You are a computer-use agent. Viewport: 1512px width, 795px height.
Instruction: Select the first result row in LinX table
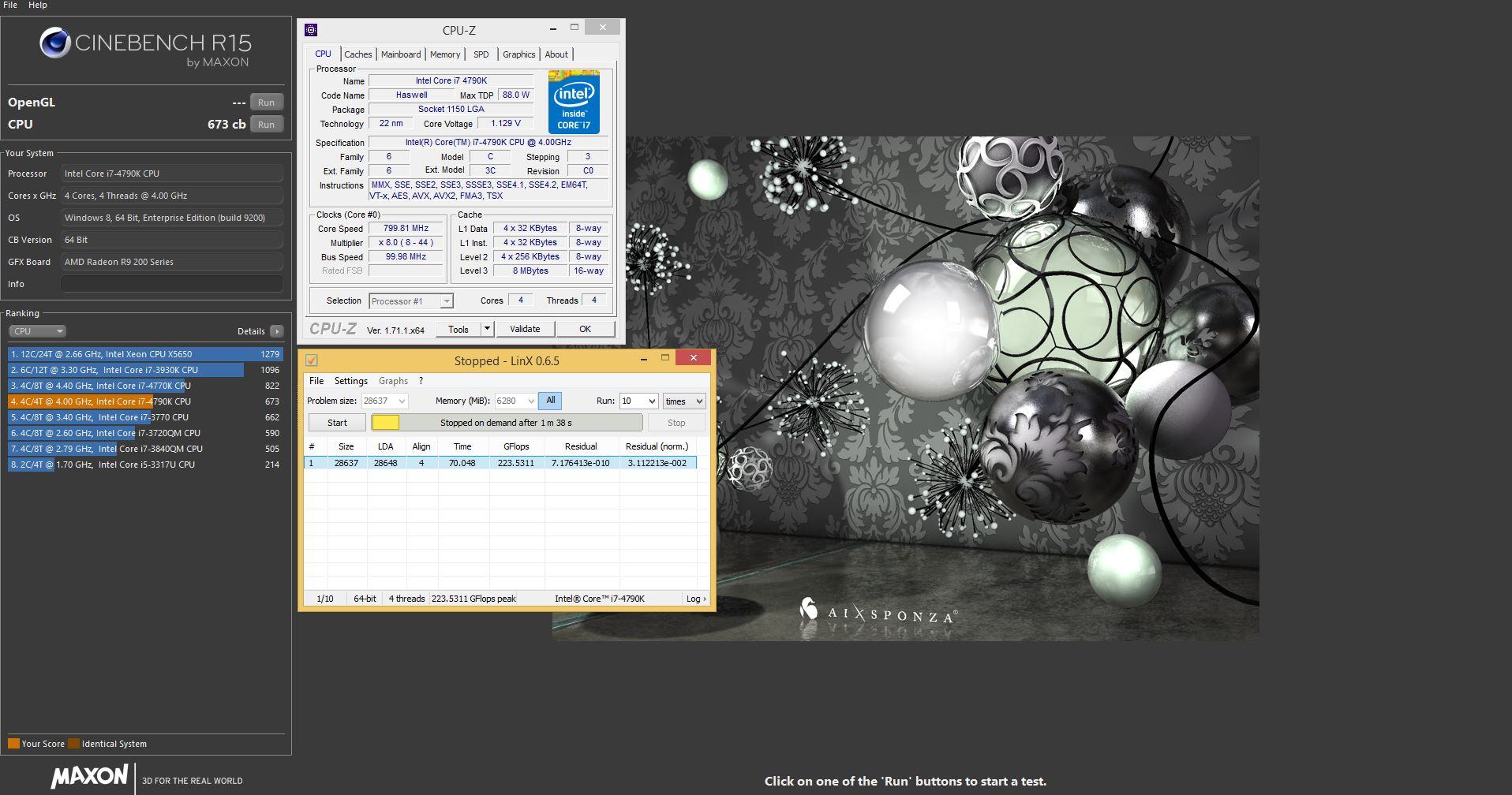500,463
